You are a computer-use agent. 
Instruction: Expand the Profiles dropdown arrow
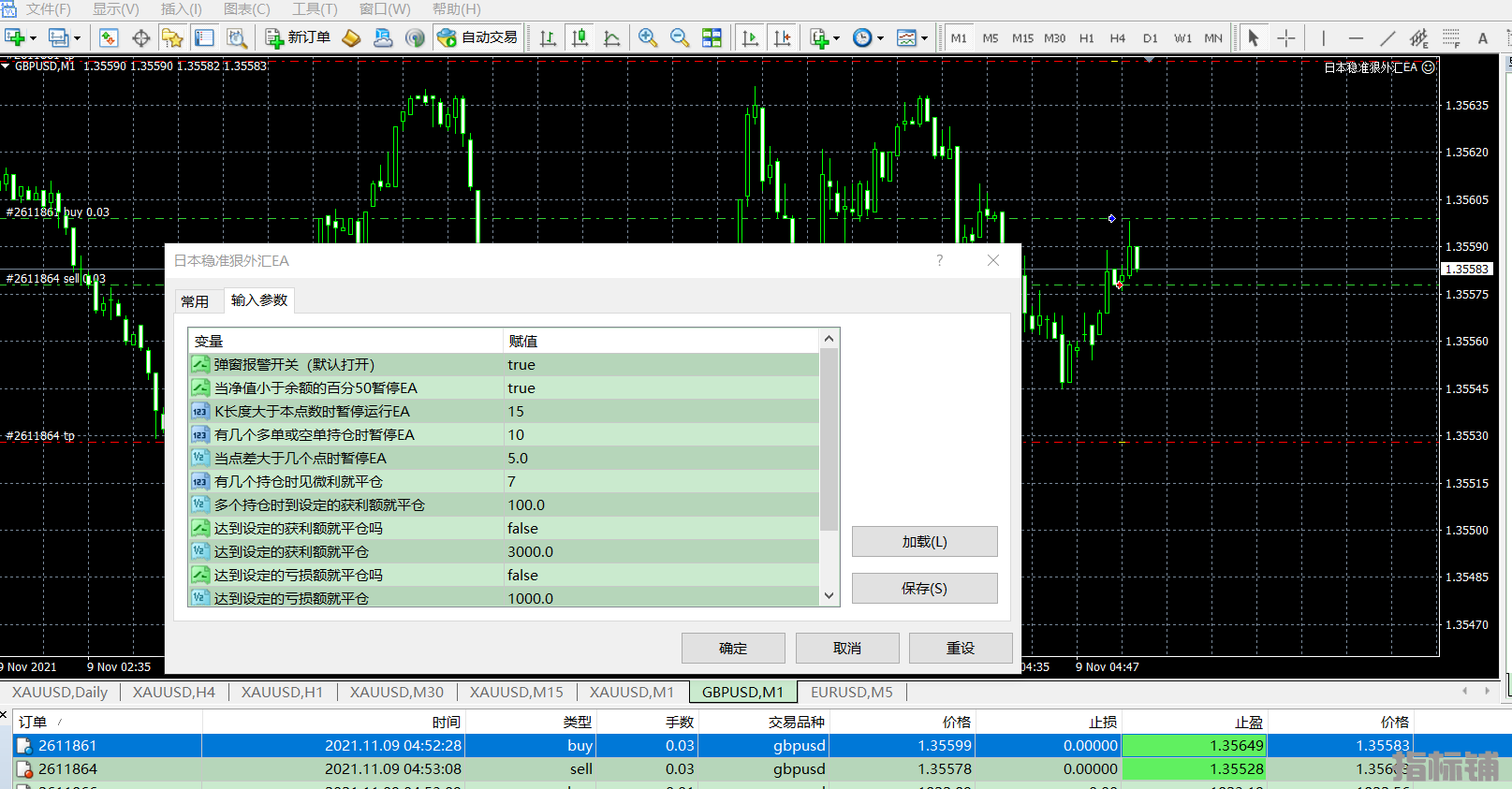[77, 38]
